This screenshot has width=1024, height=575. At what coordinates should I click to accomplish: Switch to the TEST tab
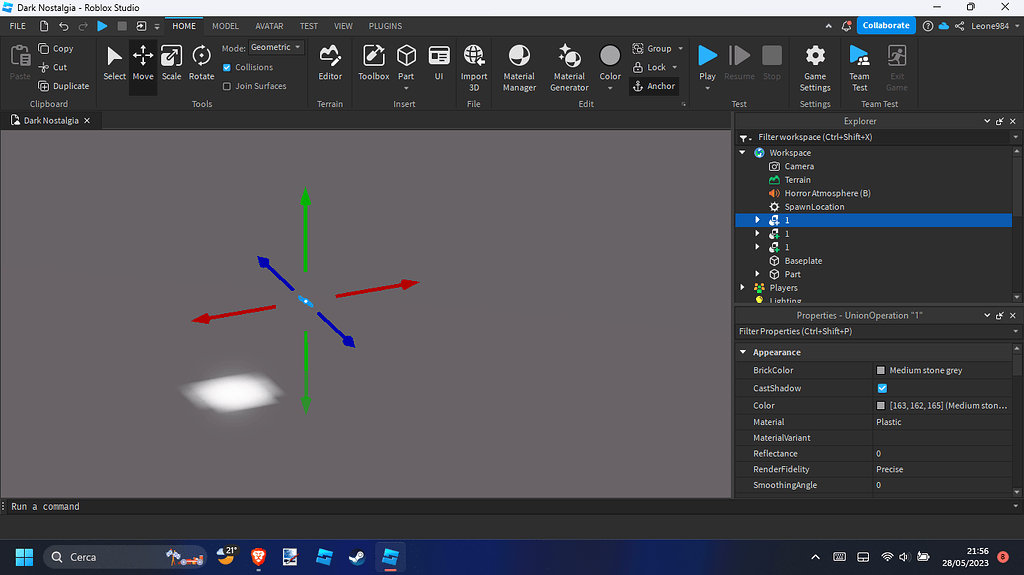pyautogui.click(x=309, y=26)
